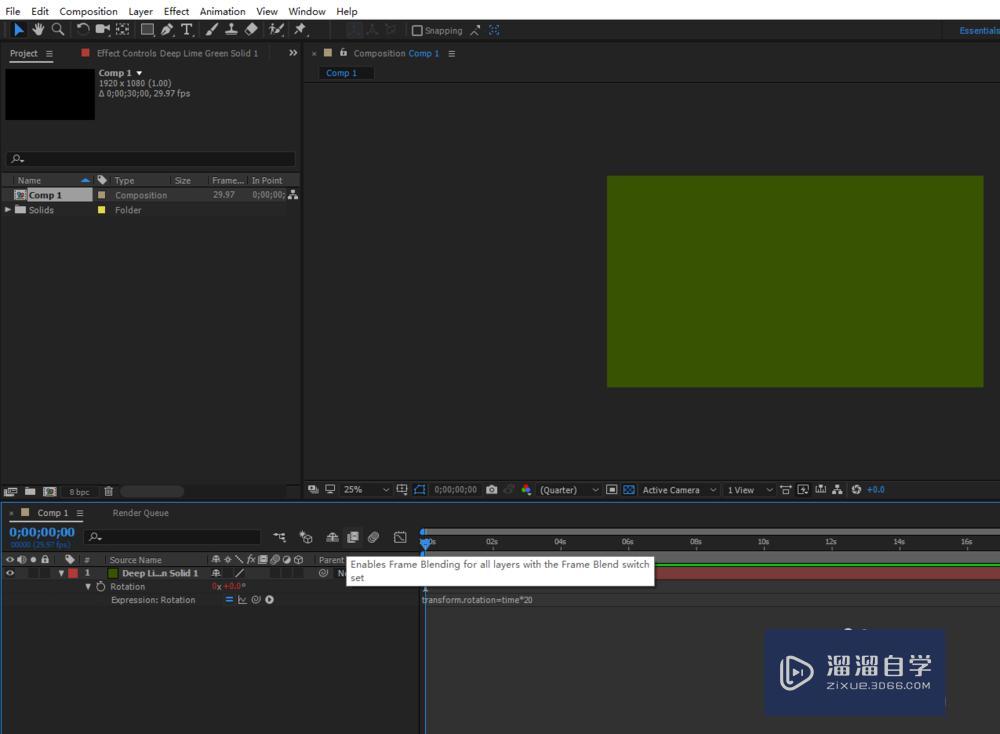Screen dimensions: 1000x734
Task: Open comp flowchart icon beside Comp 1 row
Action: [x=293, y=195]
